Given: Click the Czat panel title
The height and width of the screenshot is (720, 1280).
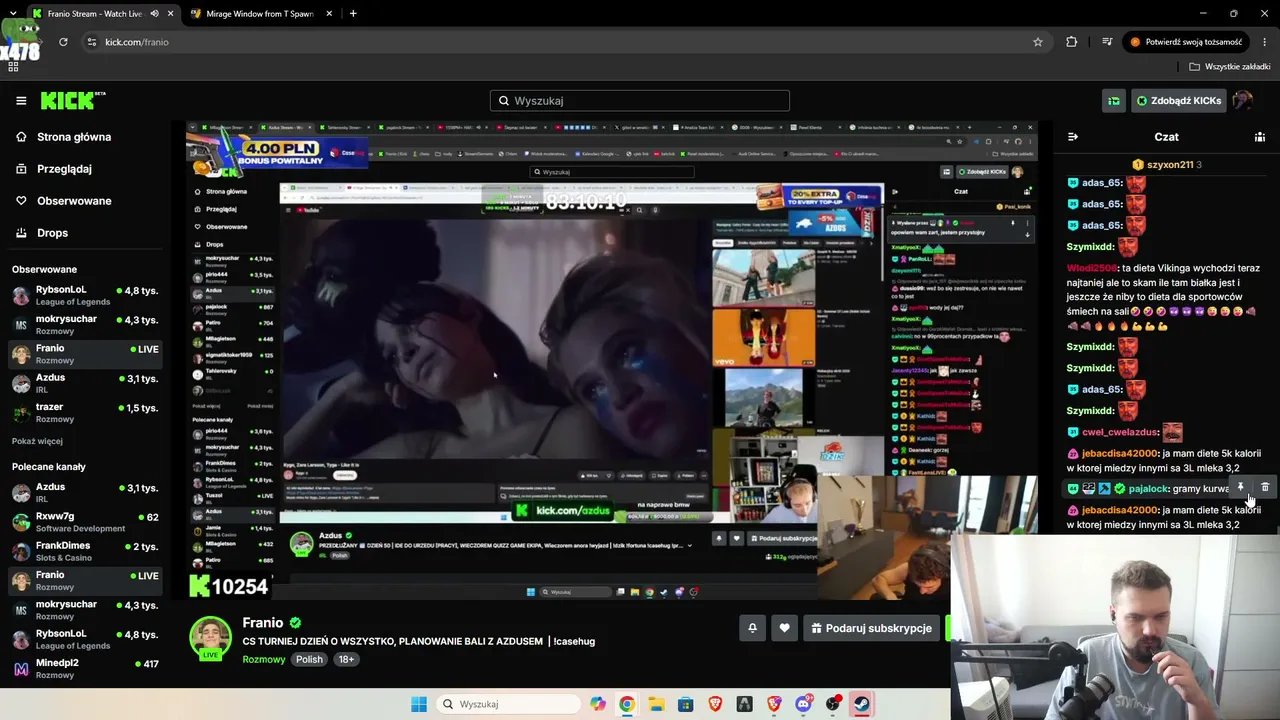Looking at the screenshot, I should pos(1166,137).
